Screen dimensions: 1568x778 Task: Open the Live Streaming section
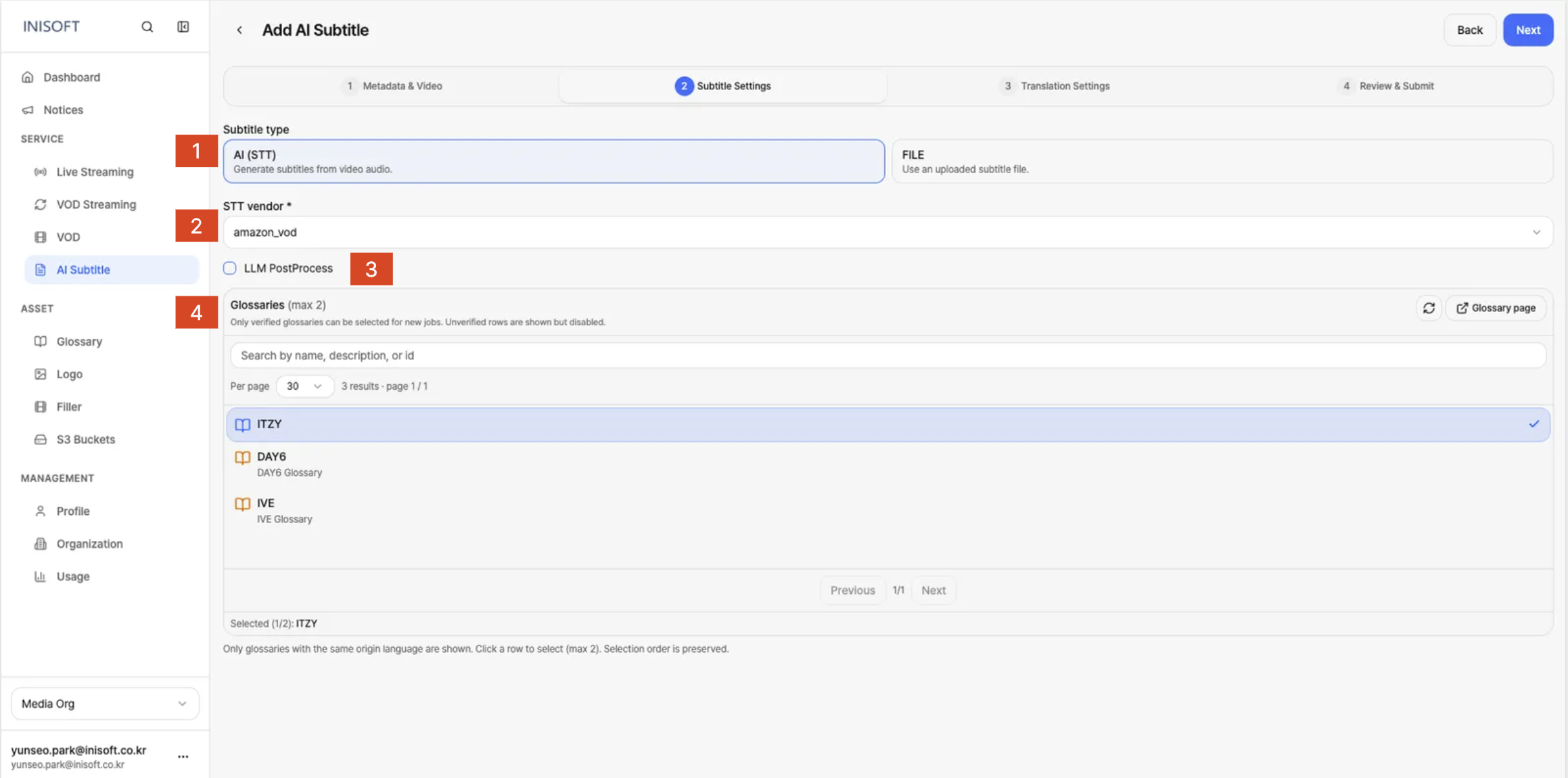click(95, 172)
